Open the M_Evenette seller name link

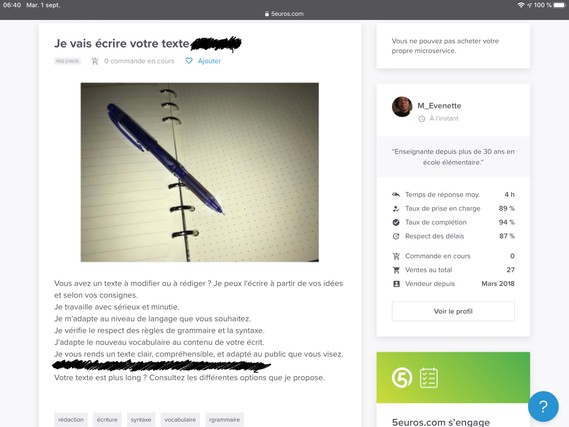coord(439,106)
